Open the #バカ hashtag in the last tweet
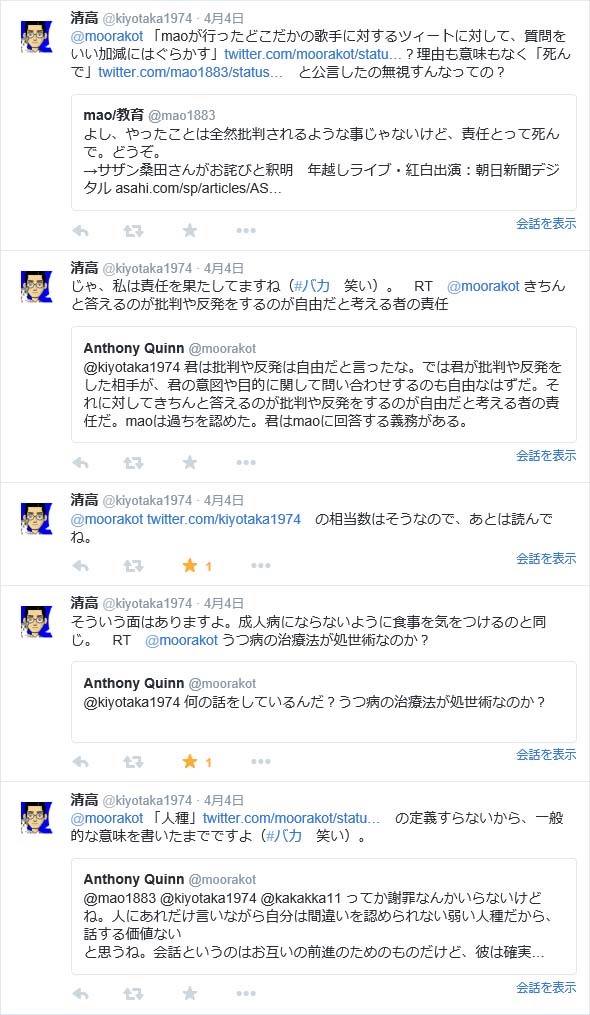 coord(284,836)
